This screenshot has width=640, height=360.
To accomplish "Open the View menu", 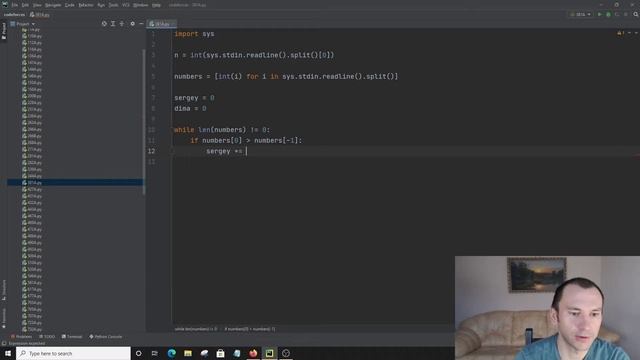I will click(x=37, y=5).
